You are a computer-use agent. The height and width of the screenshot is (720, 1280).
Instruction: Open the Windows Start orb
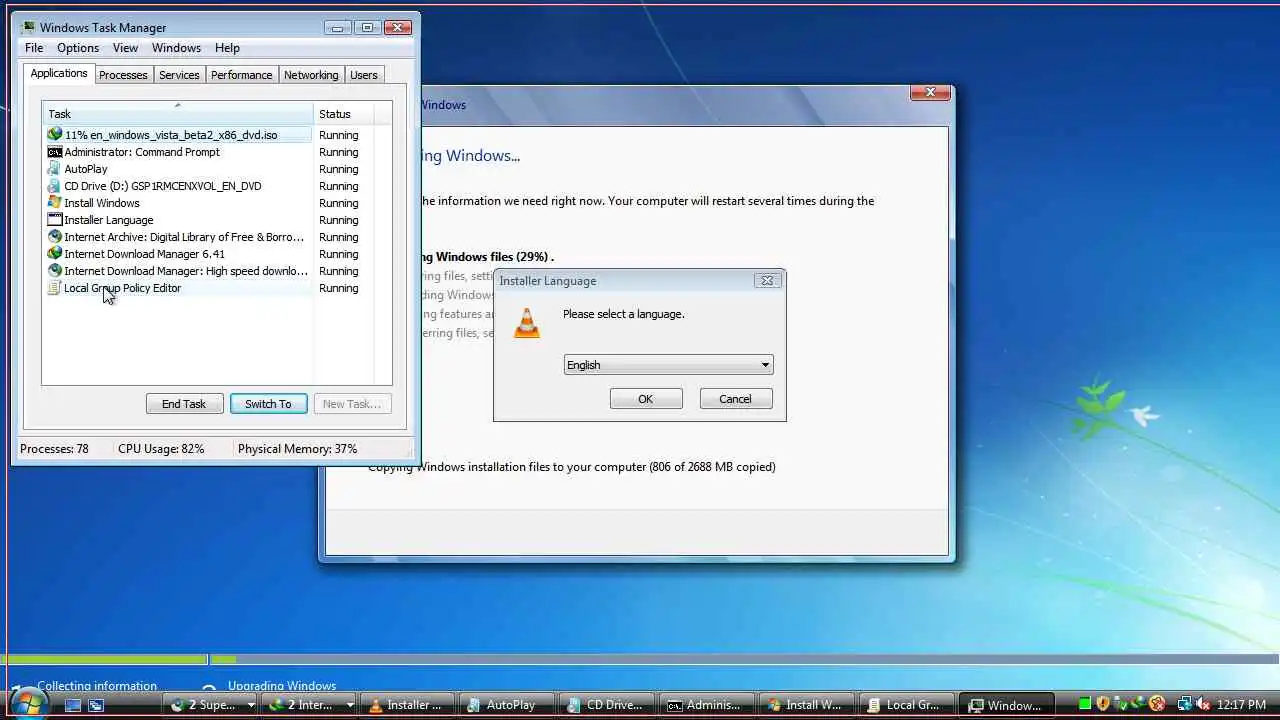pyautogui.click(x=27, y=704)
